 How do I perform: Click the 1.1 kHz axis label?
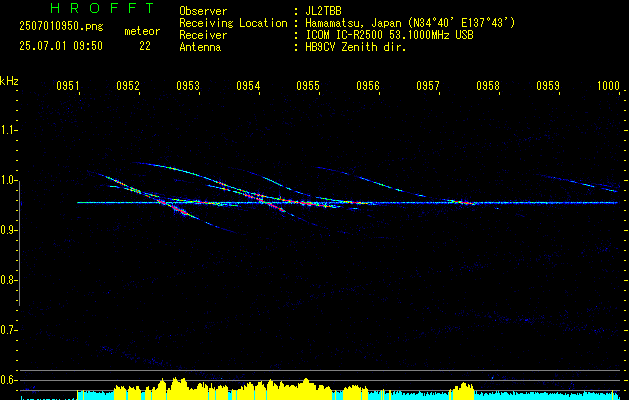[8, 130]
